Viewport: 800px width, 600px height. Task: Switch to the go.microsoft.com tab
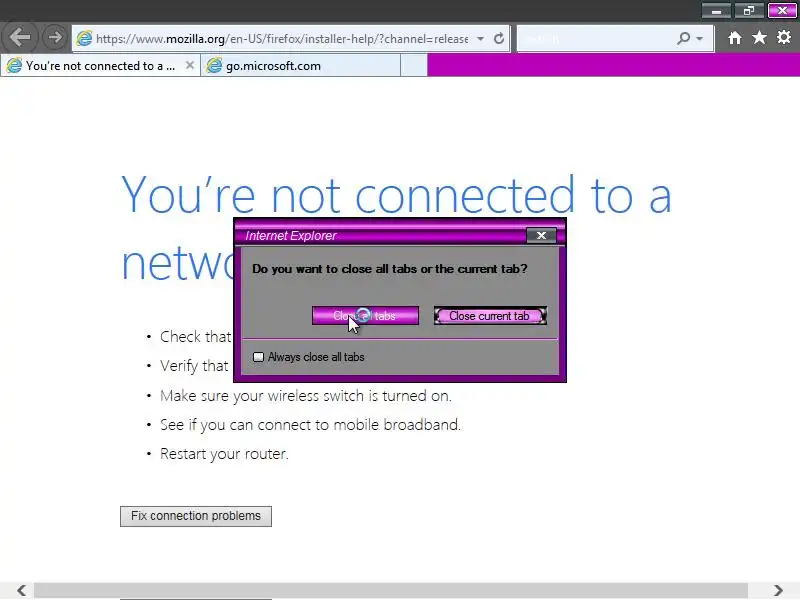301,66
